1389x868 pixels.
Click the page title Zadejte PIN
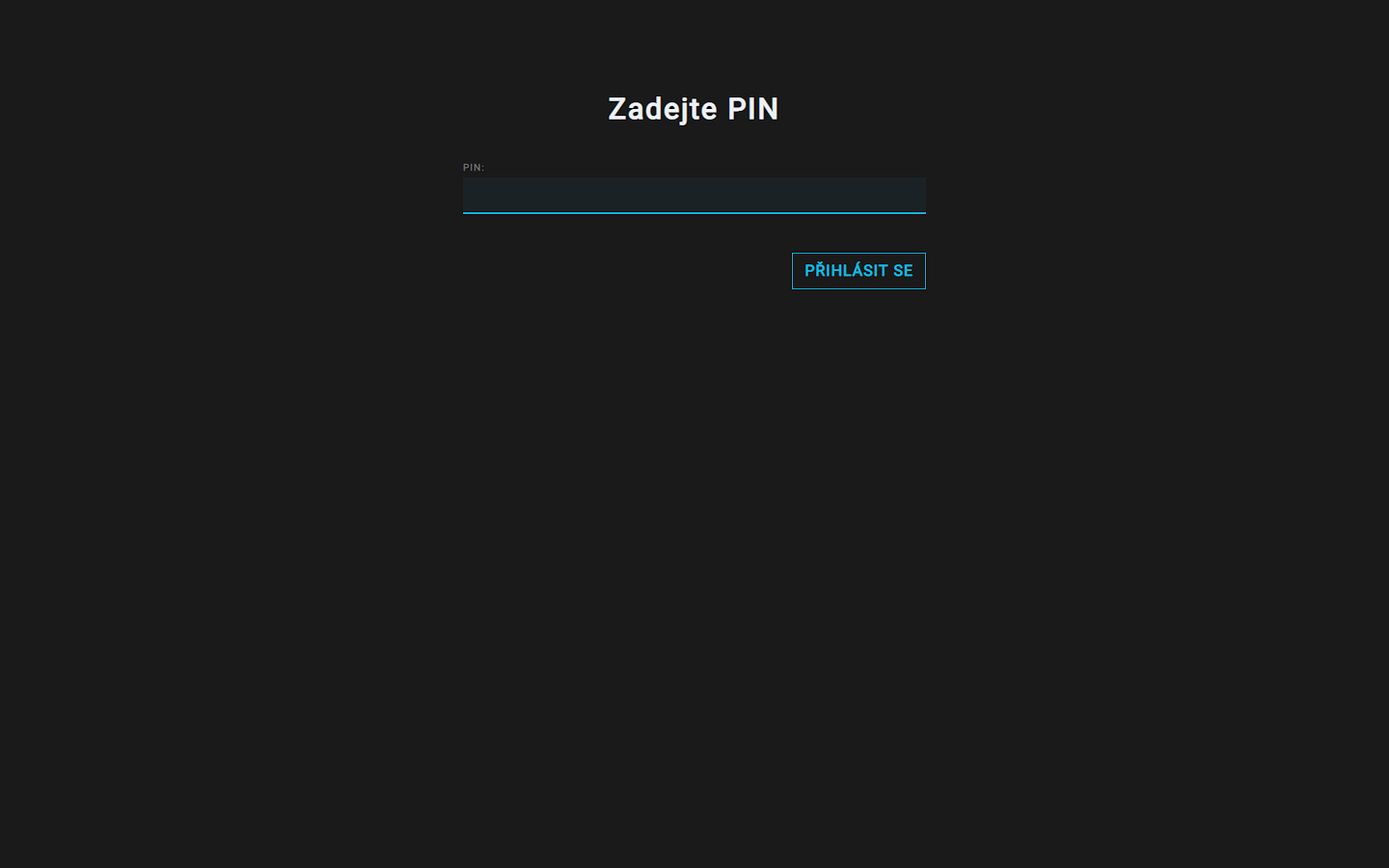[x=694, y=109]
